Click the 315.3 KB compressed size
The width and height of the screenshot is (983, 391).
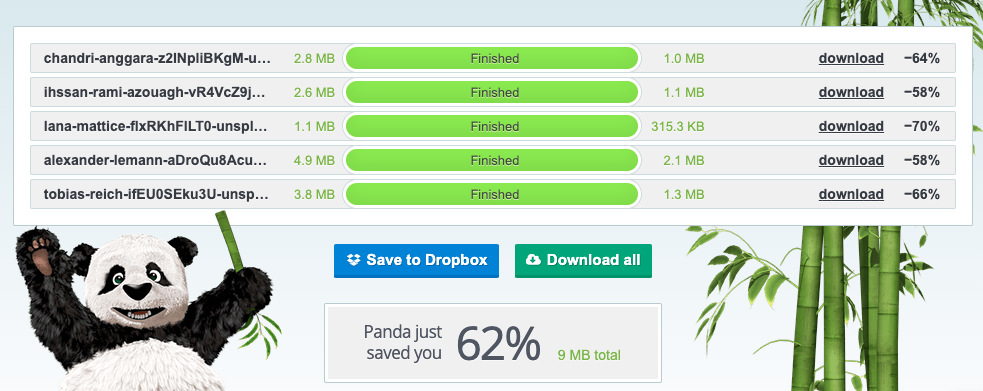tap(678, 127)
